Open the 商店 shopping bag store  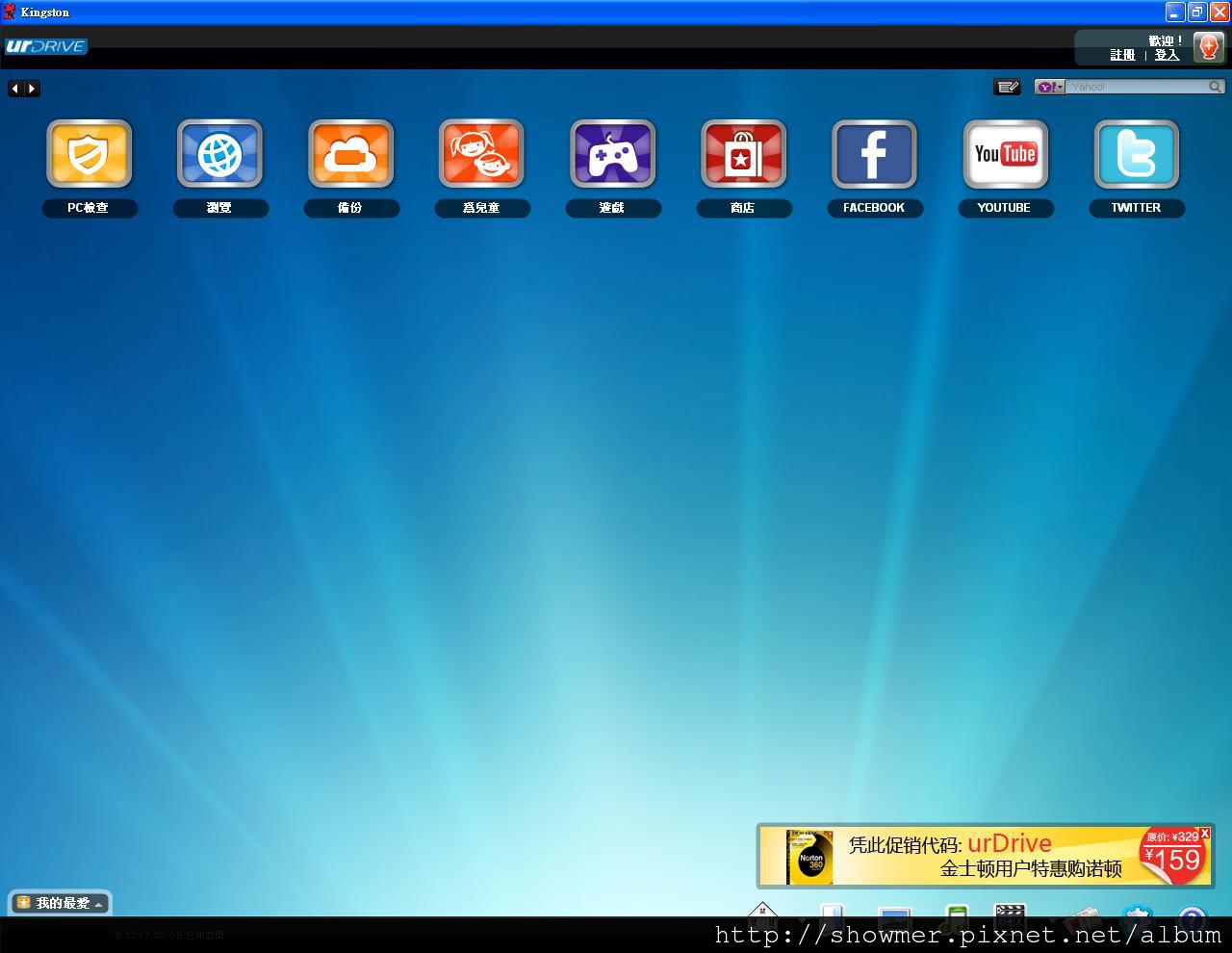[744, 154]
